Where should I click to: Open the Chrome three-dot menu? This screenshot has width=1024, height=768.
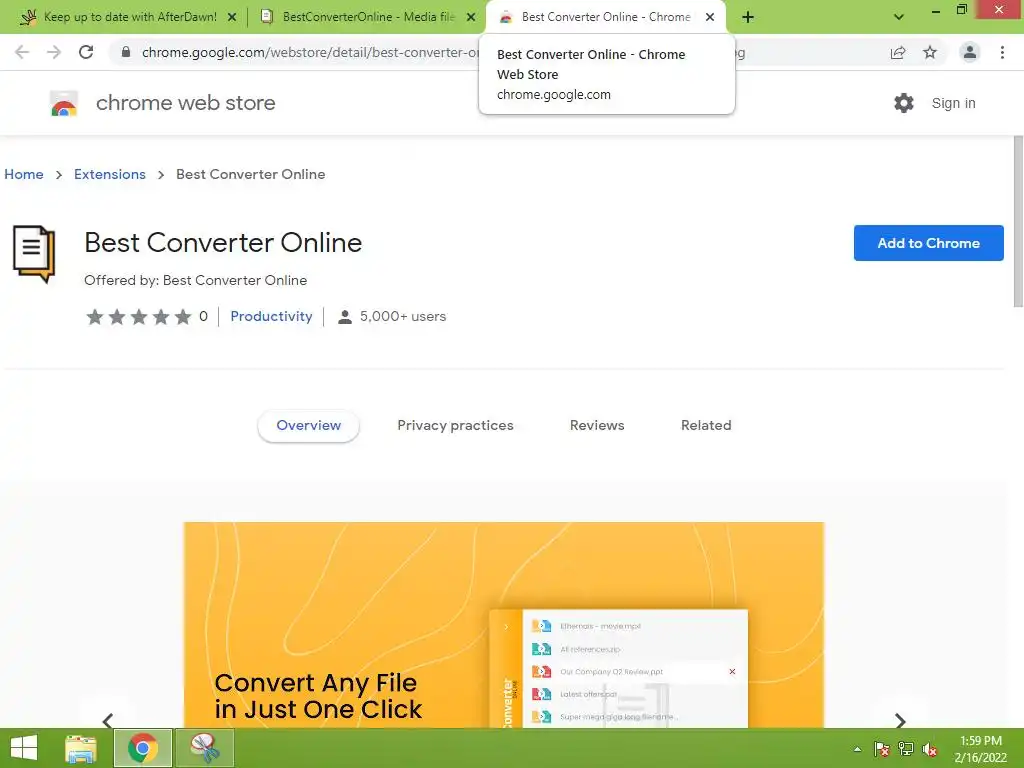tap(1002, 52)
